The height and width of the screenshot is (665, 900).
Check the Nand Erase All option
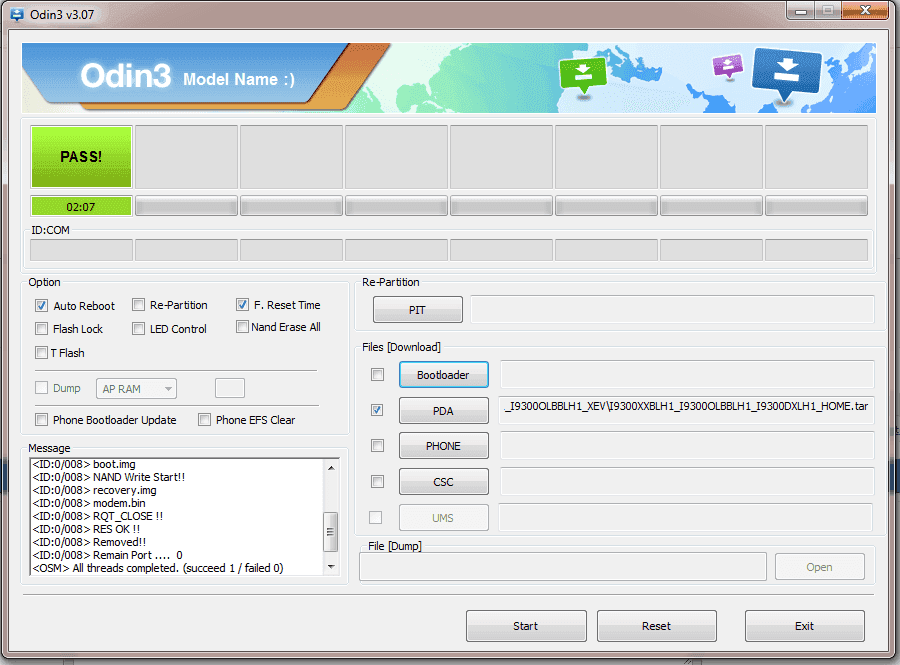pyautogui.click(x=242, y=326)
